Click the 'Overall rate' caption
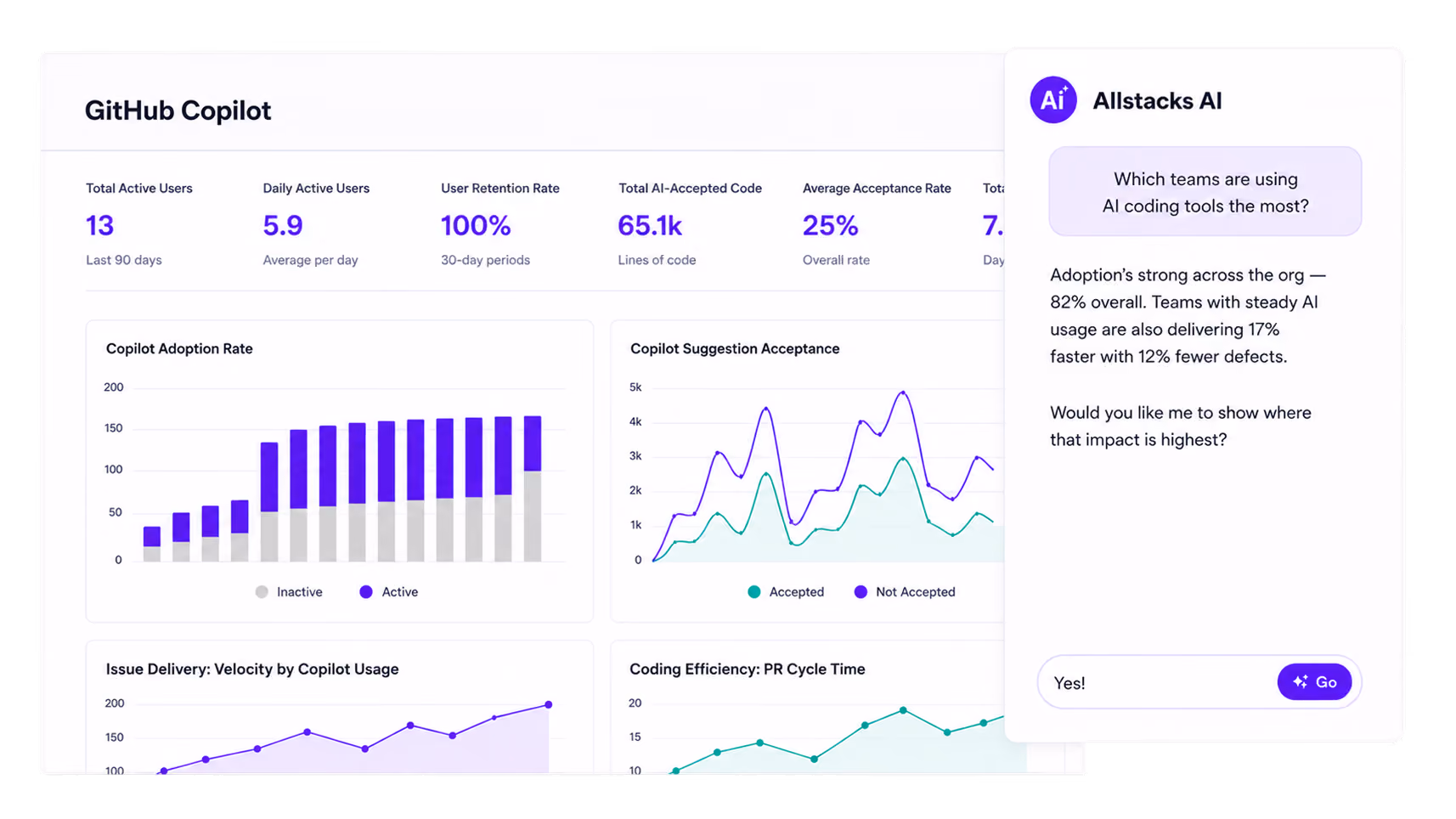Image resolution: width=1456 pixels, height=819 pixels. click(836, 260)
